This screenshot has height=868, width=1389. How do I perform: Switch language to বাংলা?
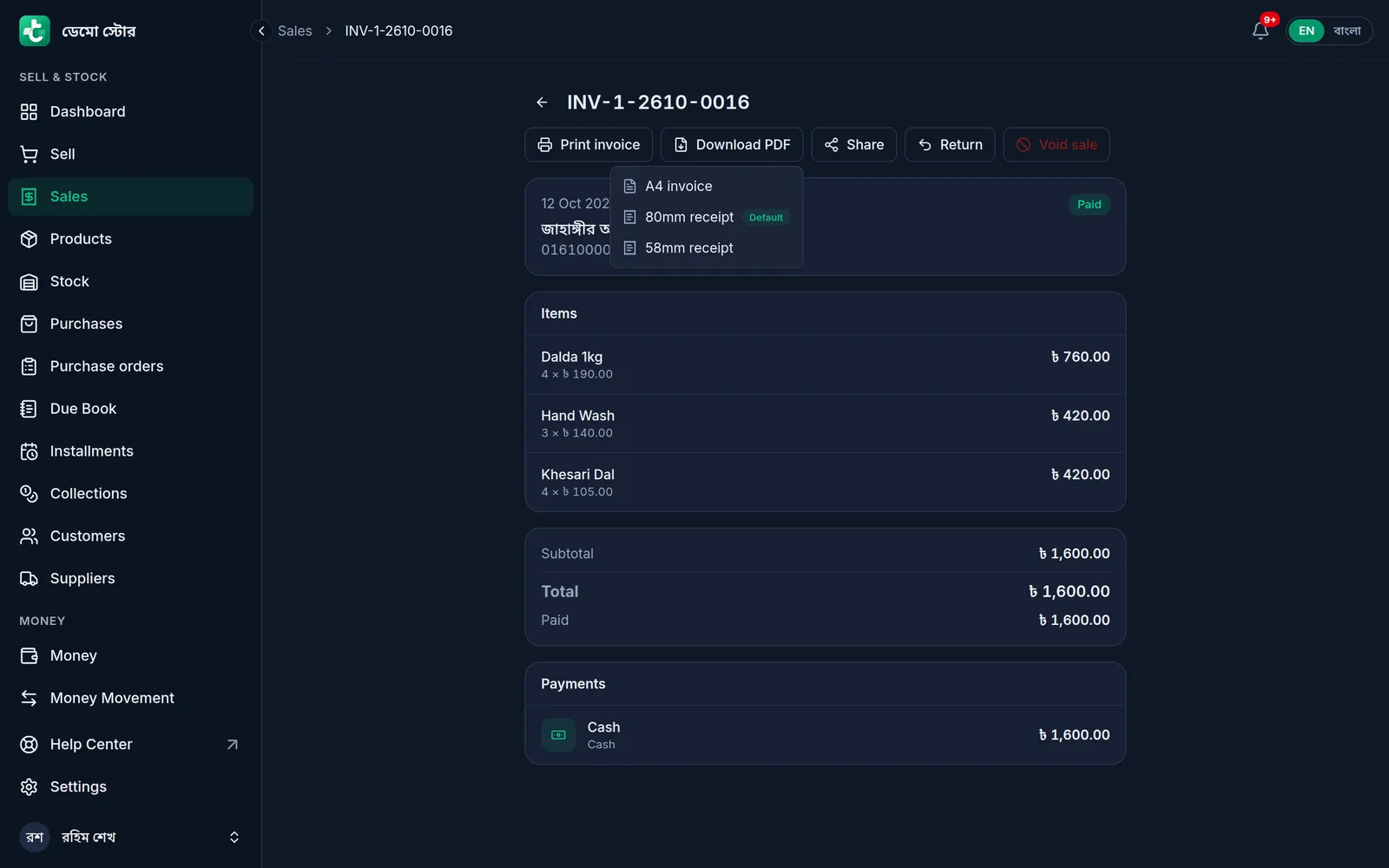[x=1347, y=30]
